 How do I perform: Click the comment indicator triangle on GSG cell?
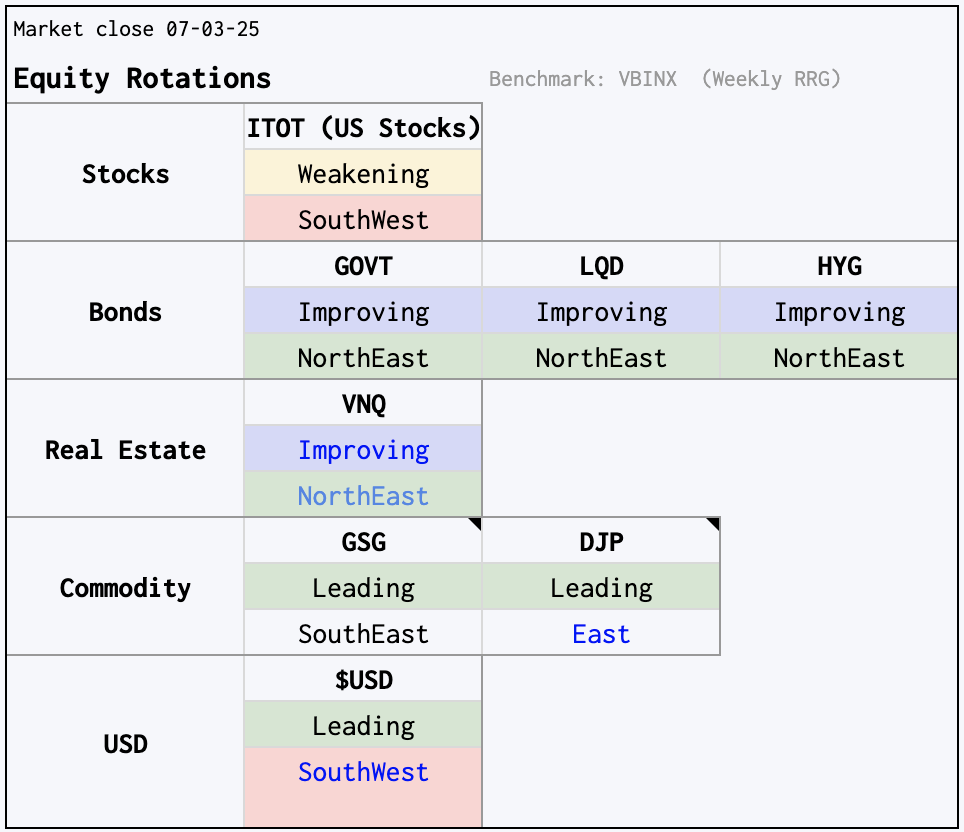tap(476, 523)
